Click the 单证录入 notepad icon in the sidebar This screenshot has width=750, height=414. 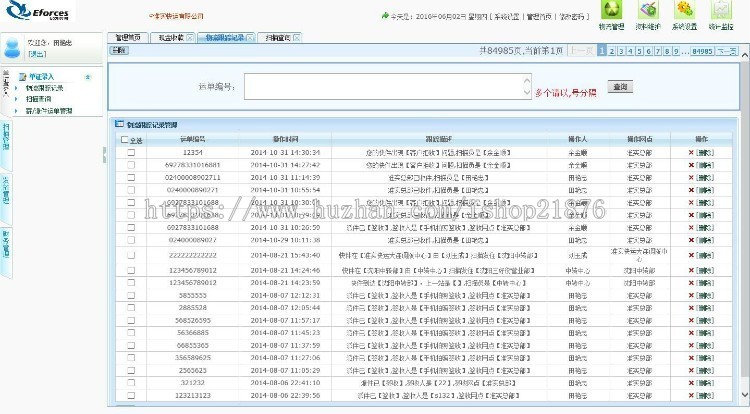click(x=22, y=76)
